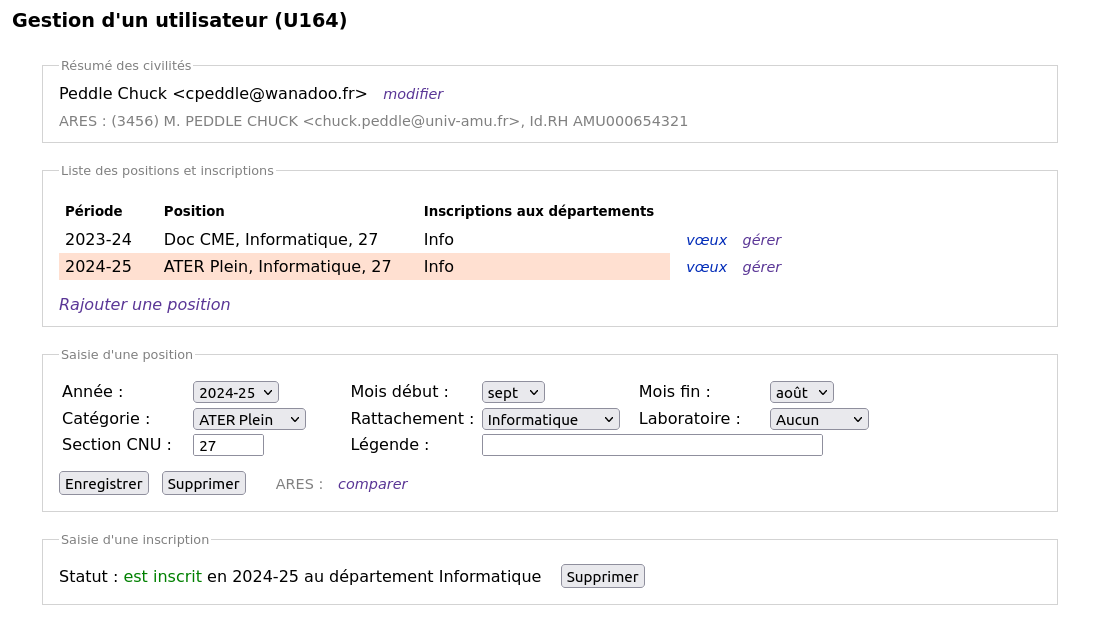This screenshot has width=1100, height=617.
Task: Click Supprimer beside the inscription status
Action: pos(603,576)
